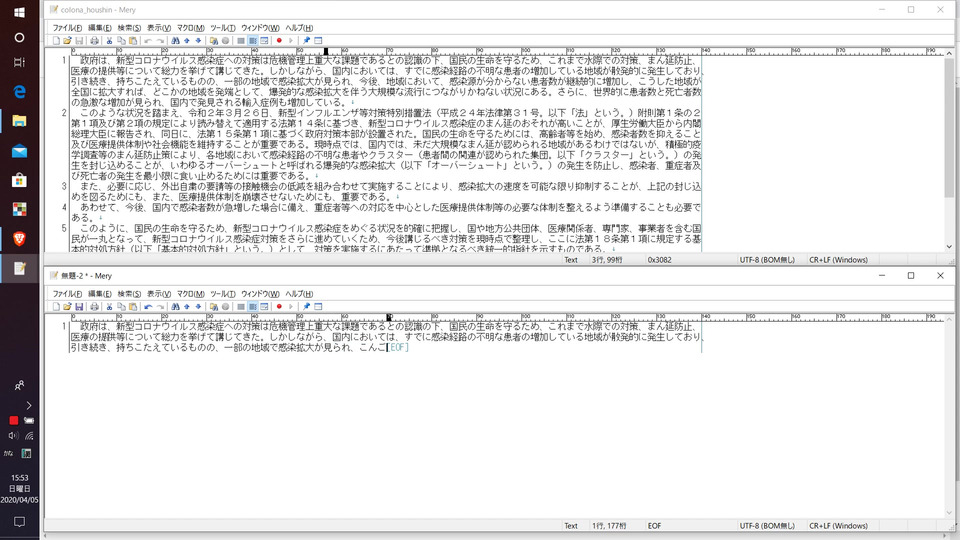This screenshot has width=960, height=540.
Task: Print the document from 無題-2 window
Action: coord(94,307)
